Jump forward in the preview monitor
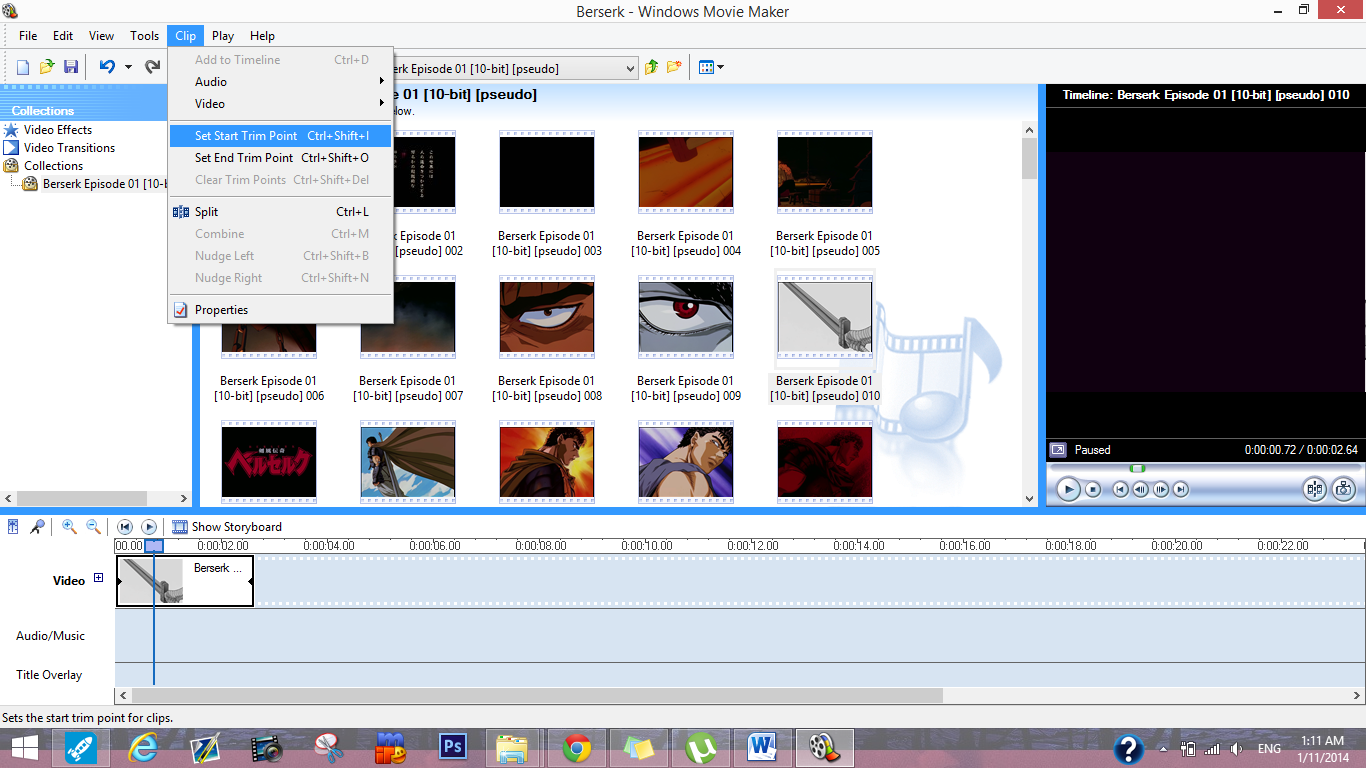Viewport: 1366px width, 768px height. pos(1181,489)
